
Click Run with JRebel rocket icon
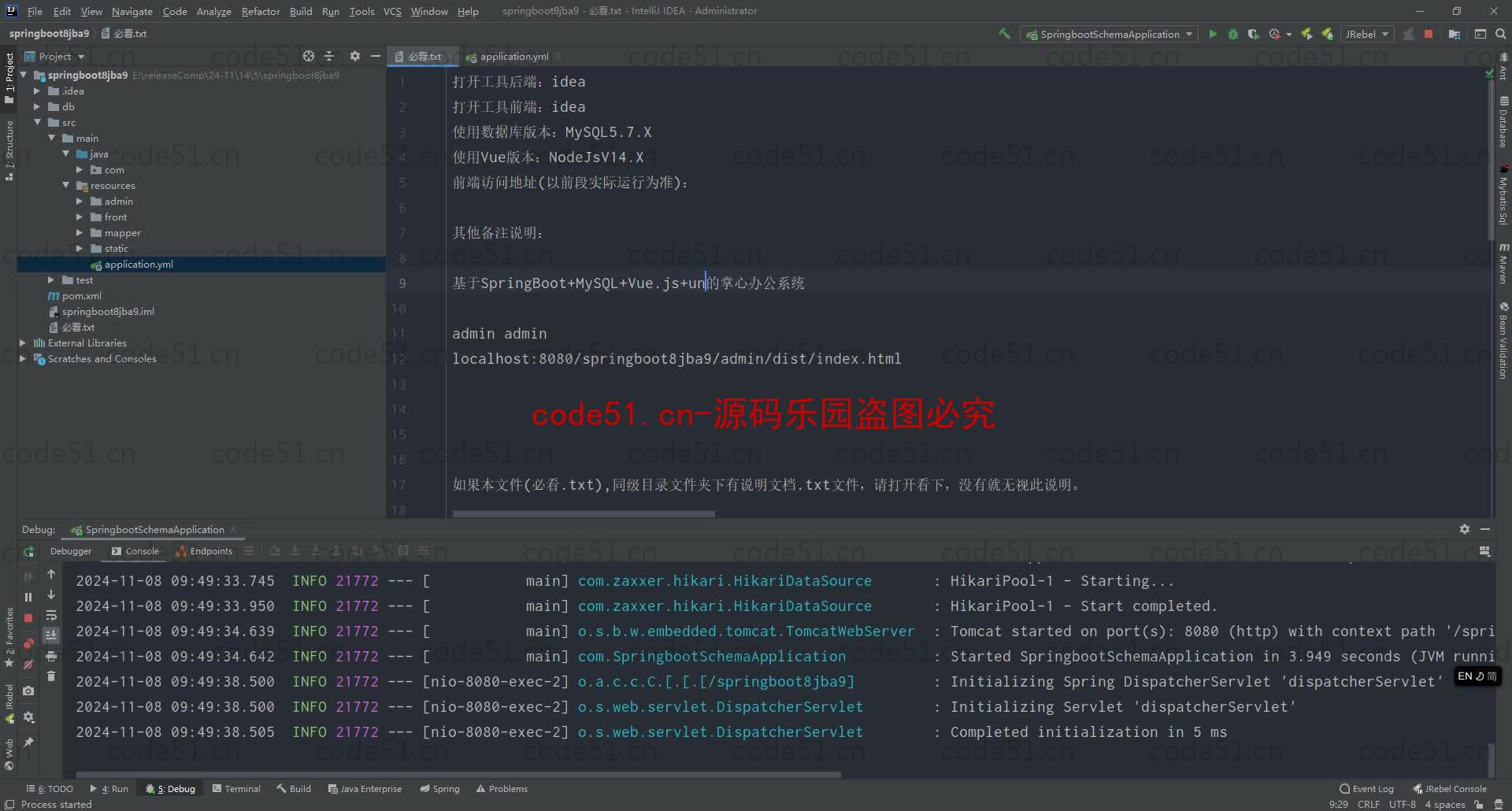point(1306,34)
